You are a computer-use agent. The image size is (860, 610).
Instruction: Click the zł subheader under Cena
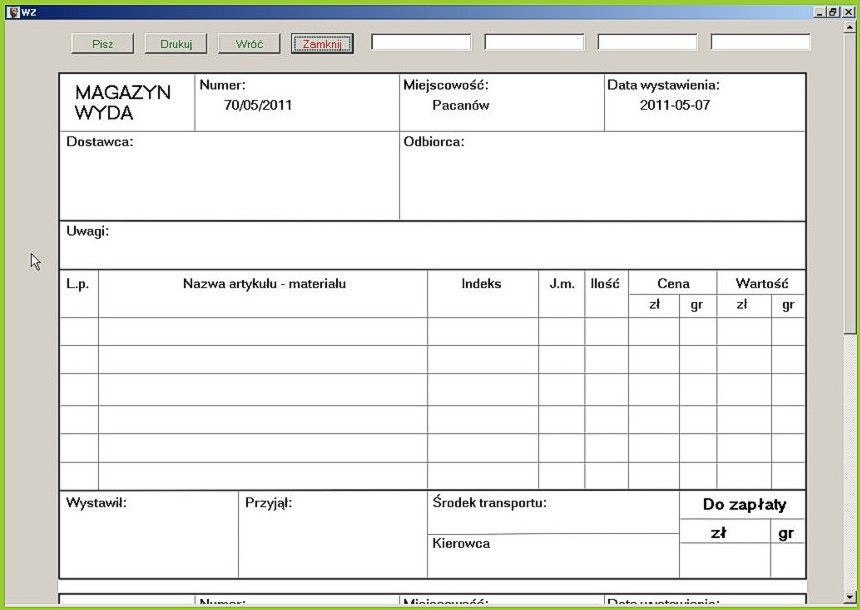(654, 305)
